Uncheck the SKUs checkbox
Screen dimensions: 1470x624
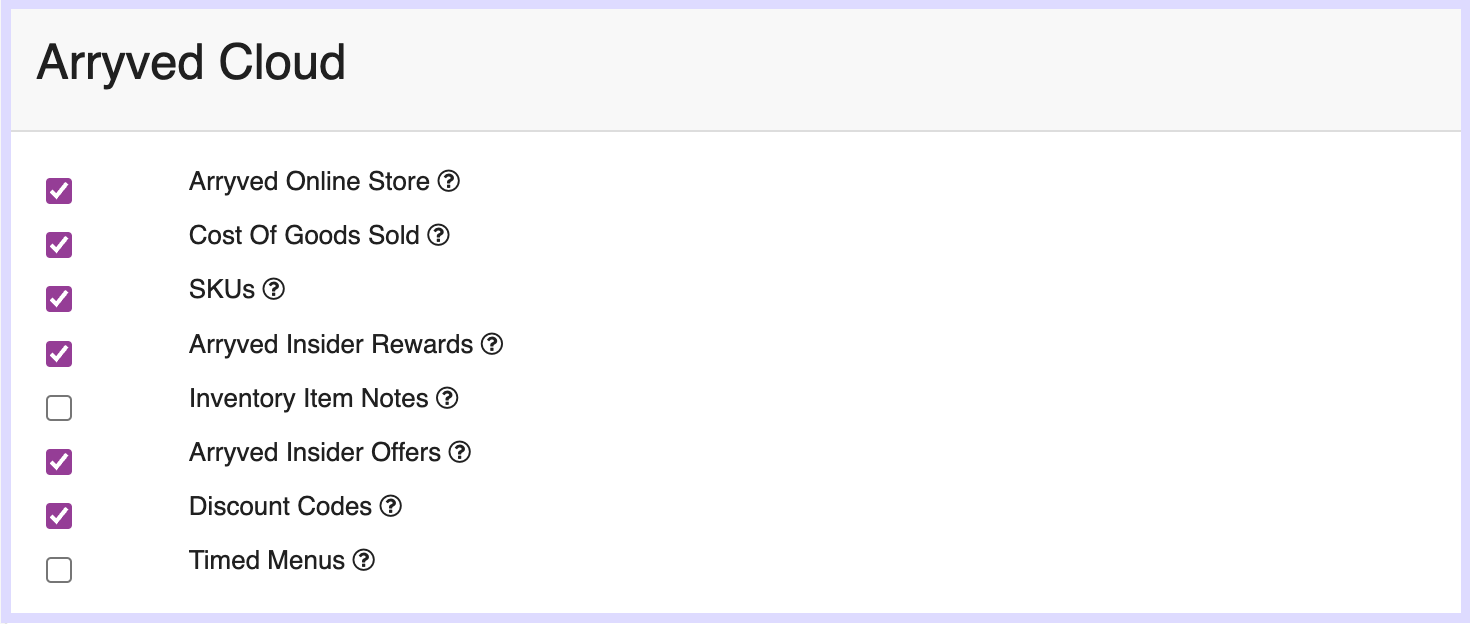click(x=59, y=298)
